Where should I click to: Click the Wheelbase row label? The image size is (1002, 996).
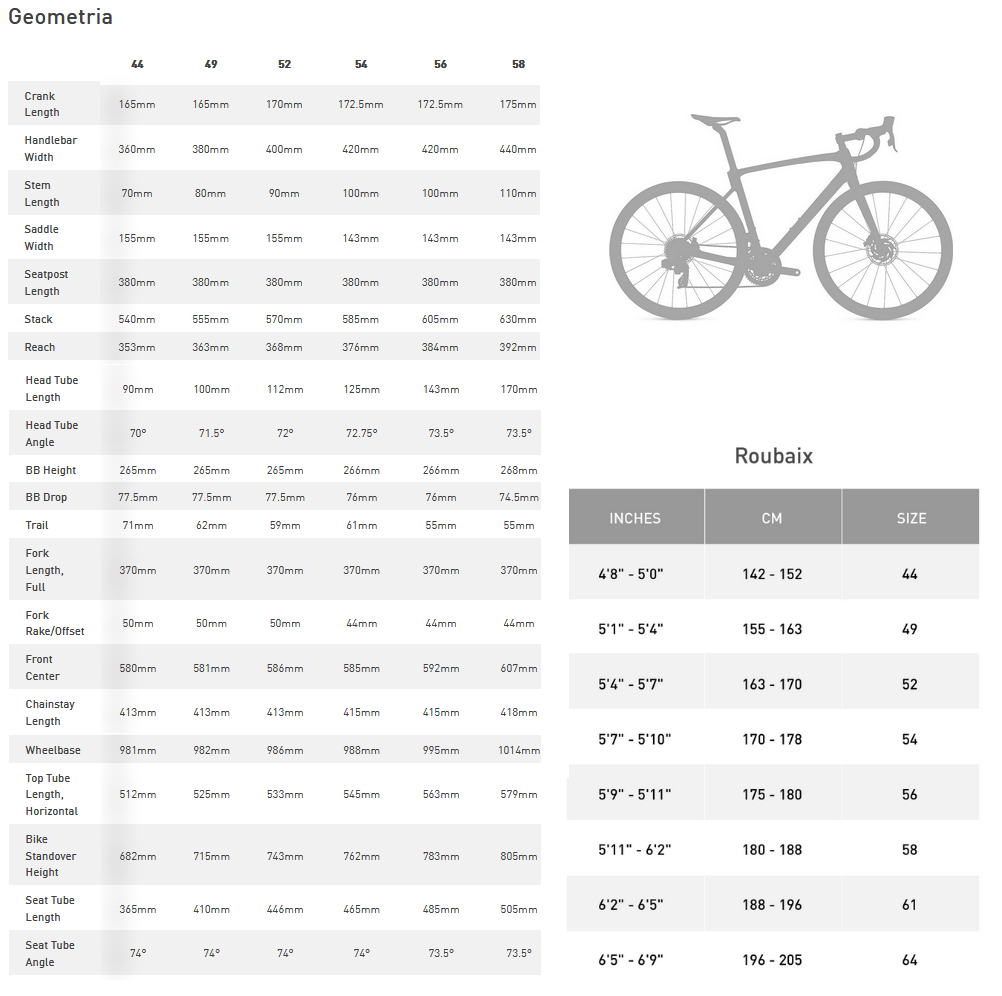coord(53,751)
